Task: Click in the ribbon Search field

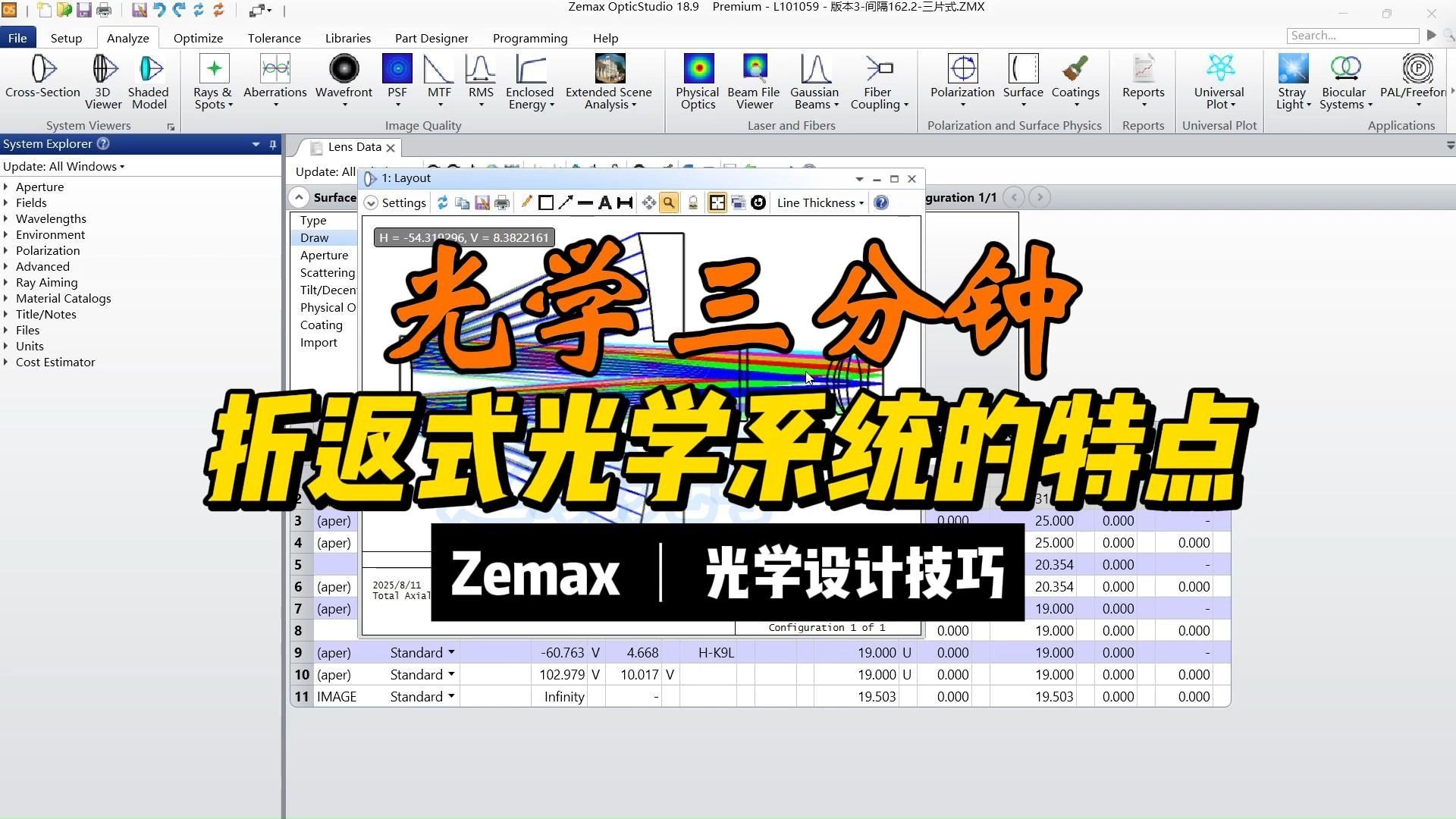Action: tap(1351, 36)
